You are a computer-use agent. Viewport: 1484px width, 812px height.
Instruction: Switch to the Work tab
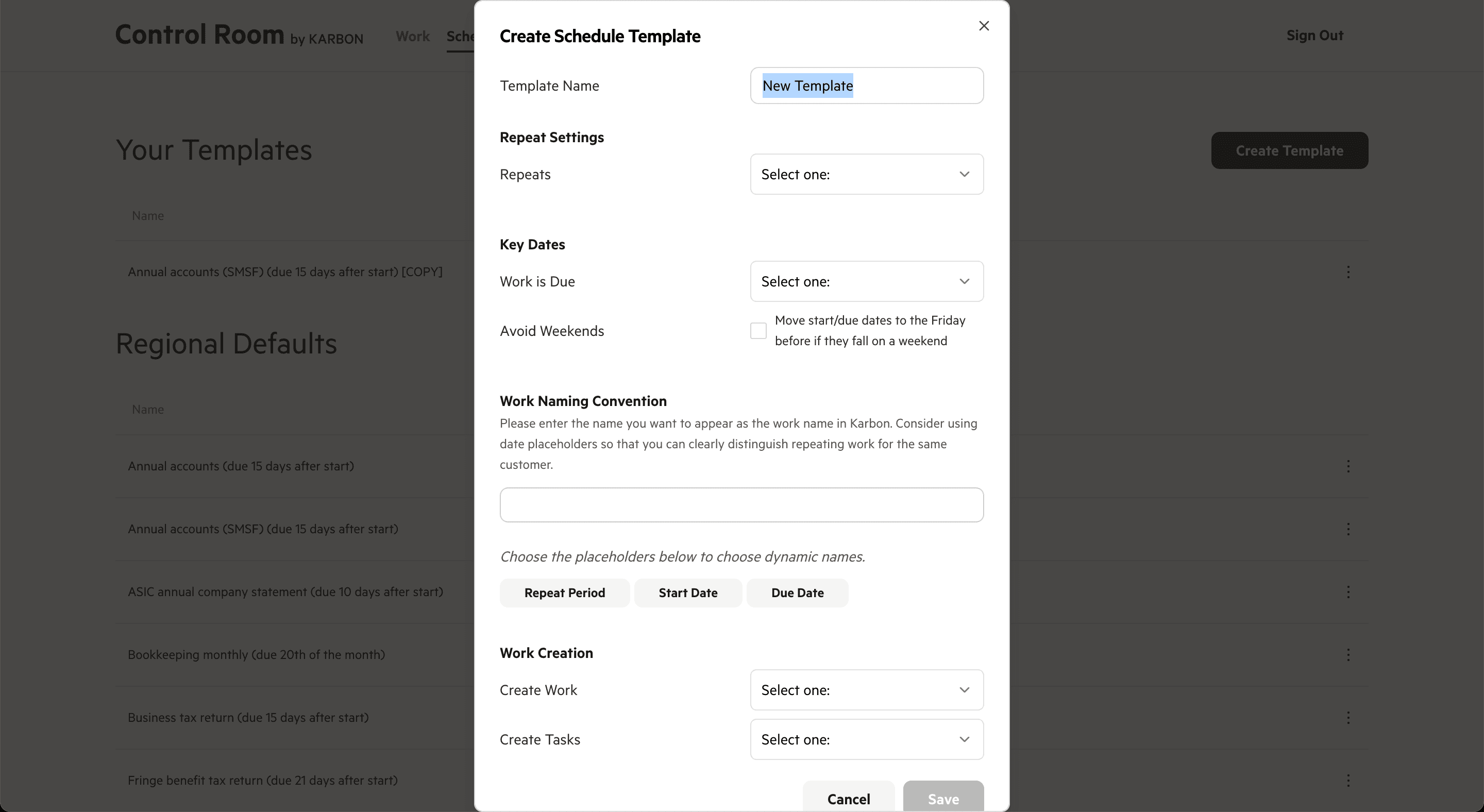[412, 36]
